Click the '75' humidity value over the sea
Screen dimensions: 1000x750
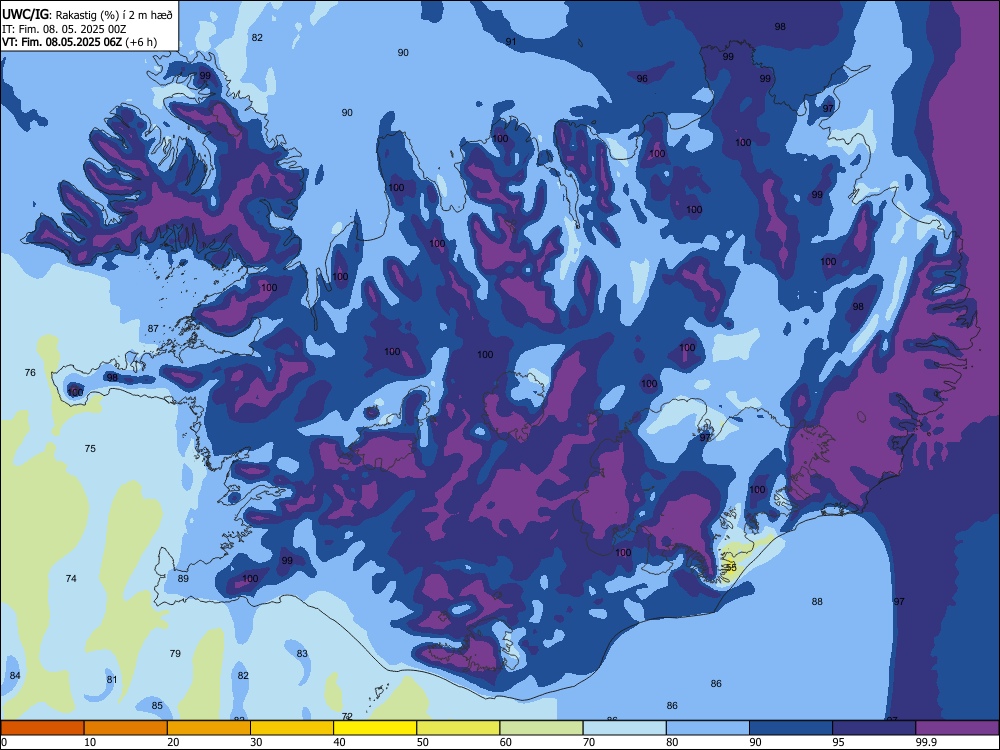(90, 448)
